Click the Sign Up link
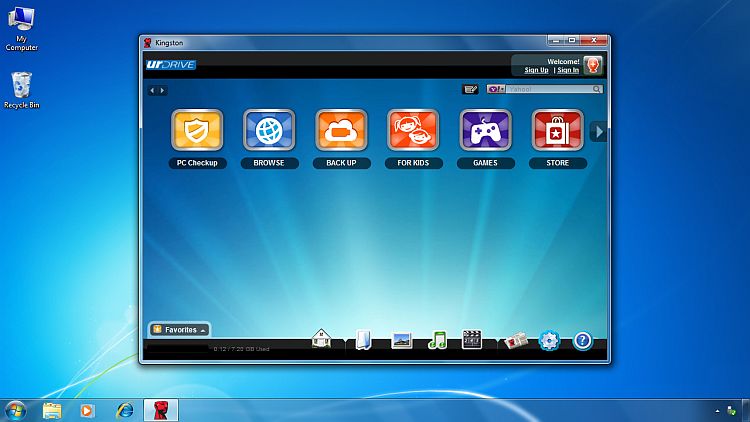This screenshot has width=750, height=422. pos(536,70)
